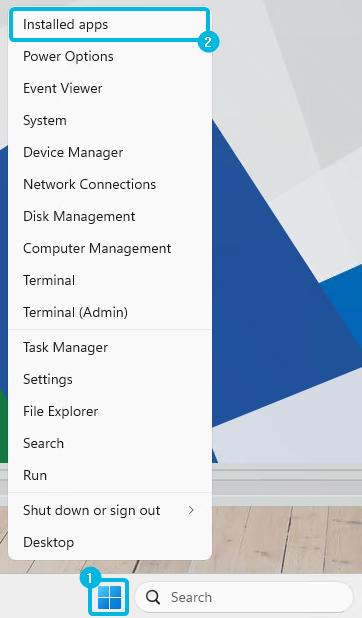Click the Windows Start button
This screenshot has height=618, width=362.
(109, 597)
